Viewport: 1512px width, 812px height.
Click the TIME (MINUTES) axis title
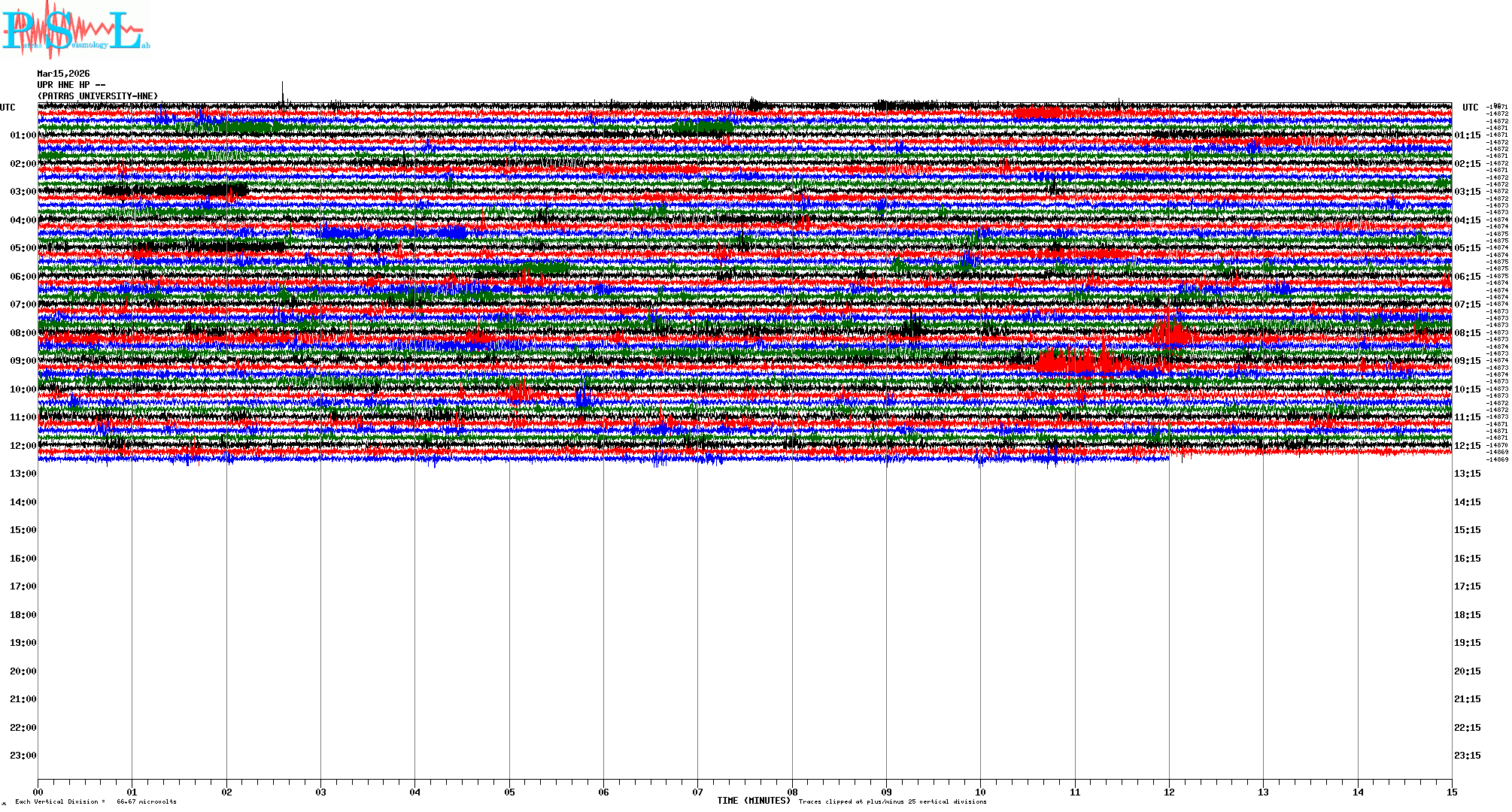(x=753, y=801)
